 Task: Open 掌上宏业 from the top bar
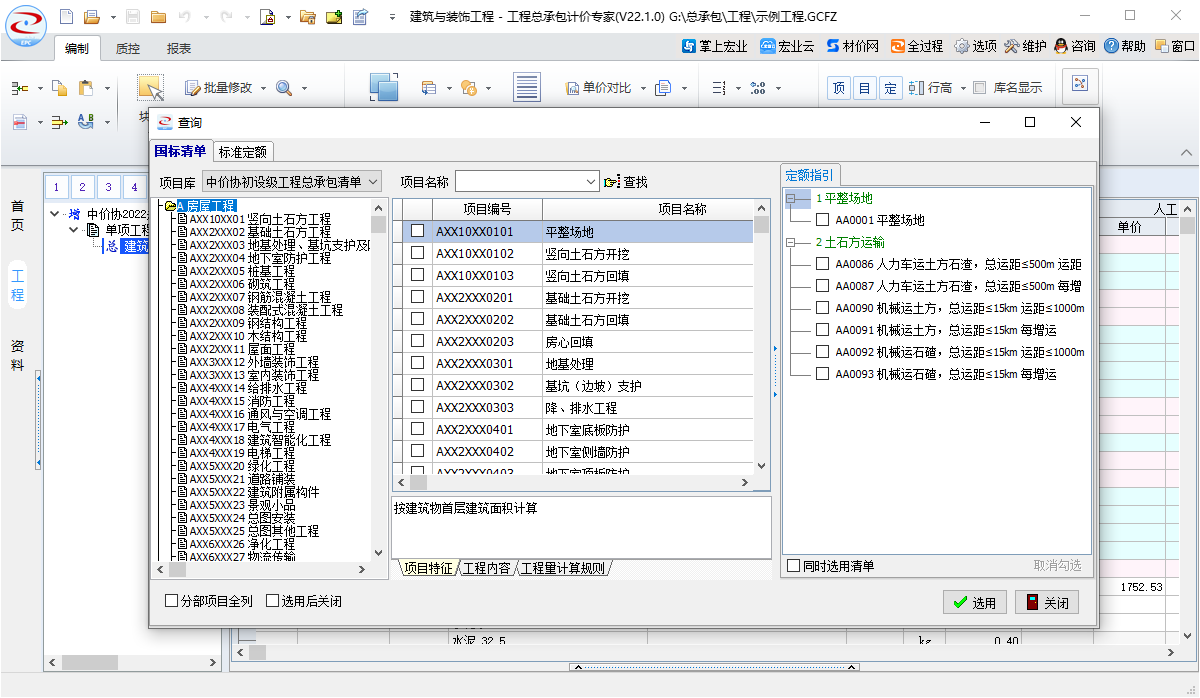tap(714, 46)
